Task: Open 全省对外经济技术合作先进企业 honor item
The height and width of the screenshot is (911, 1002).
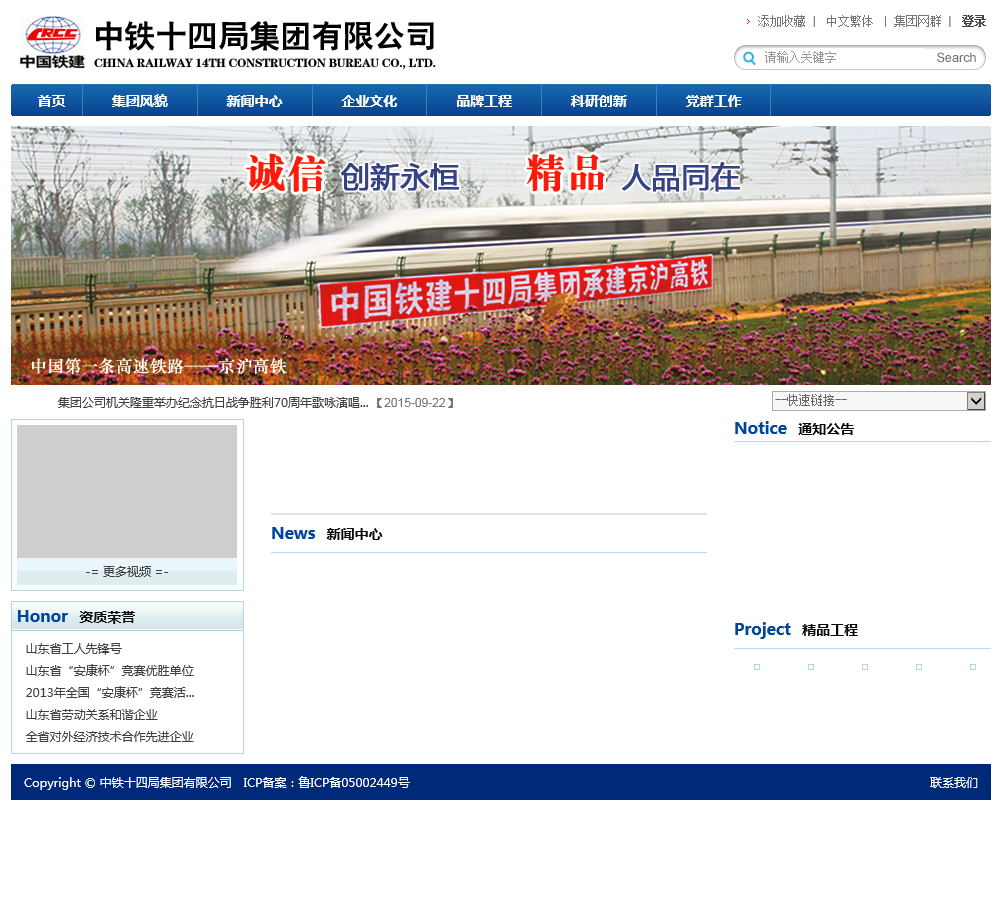Action: (x=109, y=737)
